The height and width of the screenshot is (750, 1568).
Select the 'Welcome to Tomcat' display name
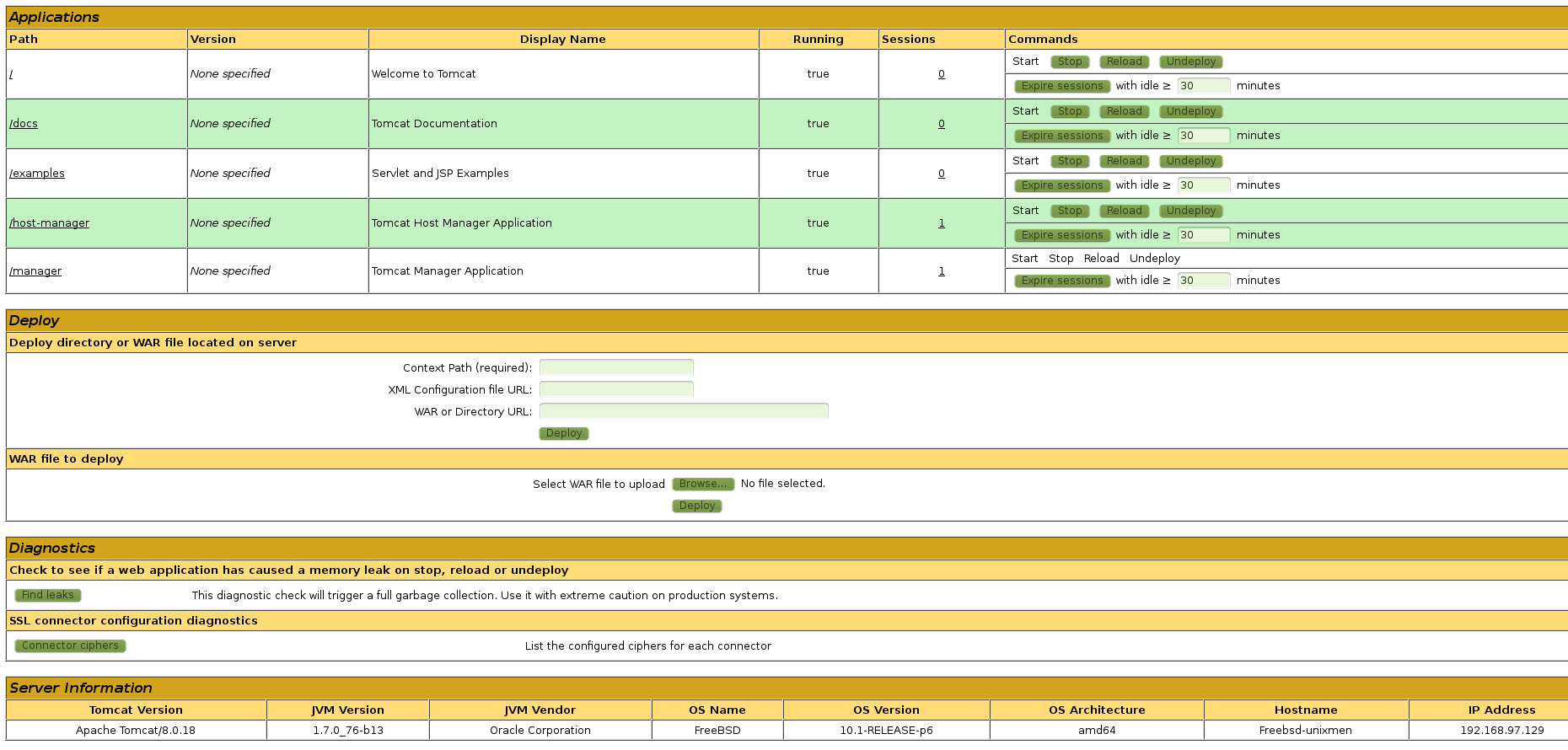424,74
